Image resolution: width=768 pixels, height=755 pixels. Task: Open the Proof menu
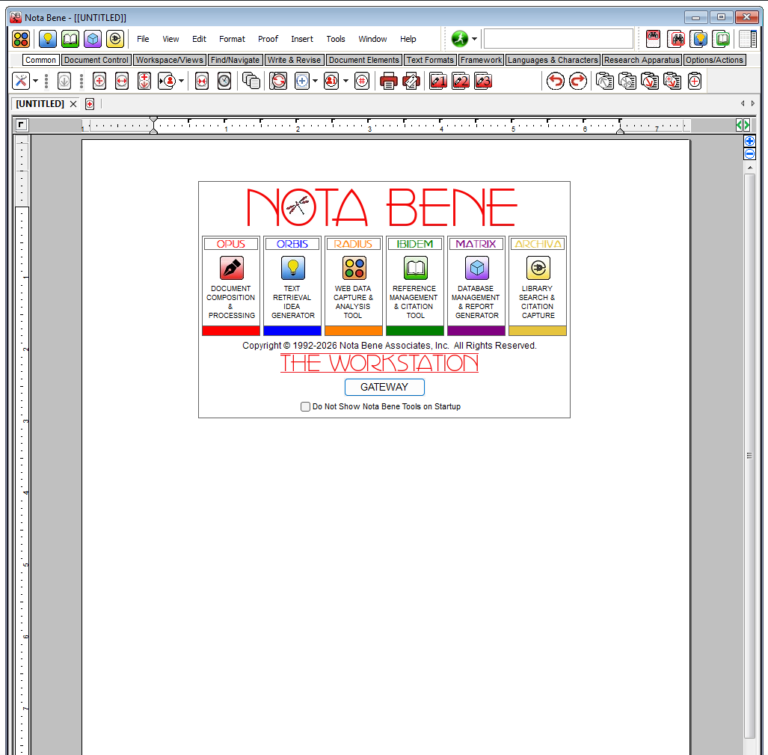tap(268, 39)
